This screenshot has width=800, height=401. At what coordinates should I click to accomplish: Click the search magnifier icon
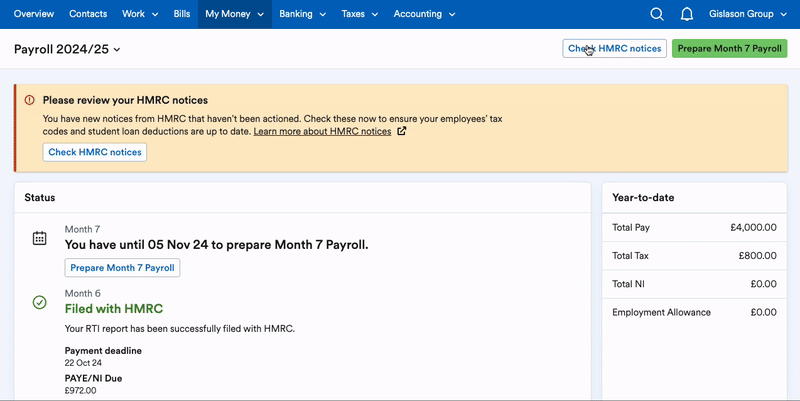tap(657, 14)
